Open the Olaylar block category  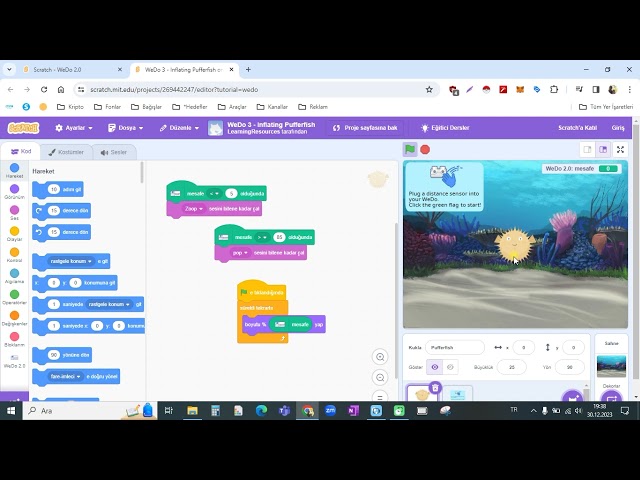[14, 234]
